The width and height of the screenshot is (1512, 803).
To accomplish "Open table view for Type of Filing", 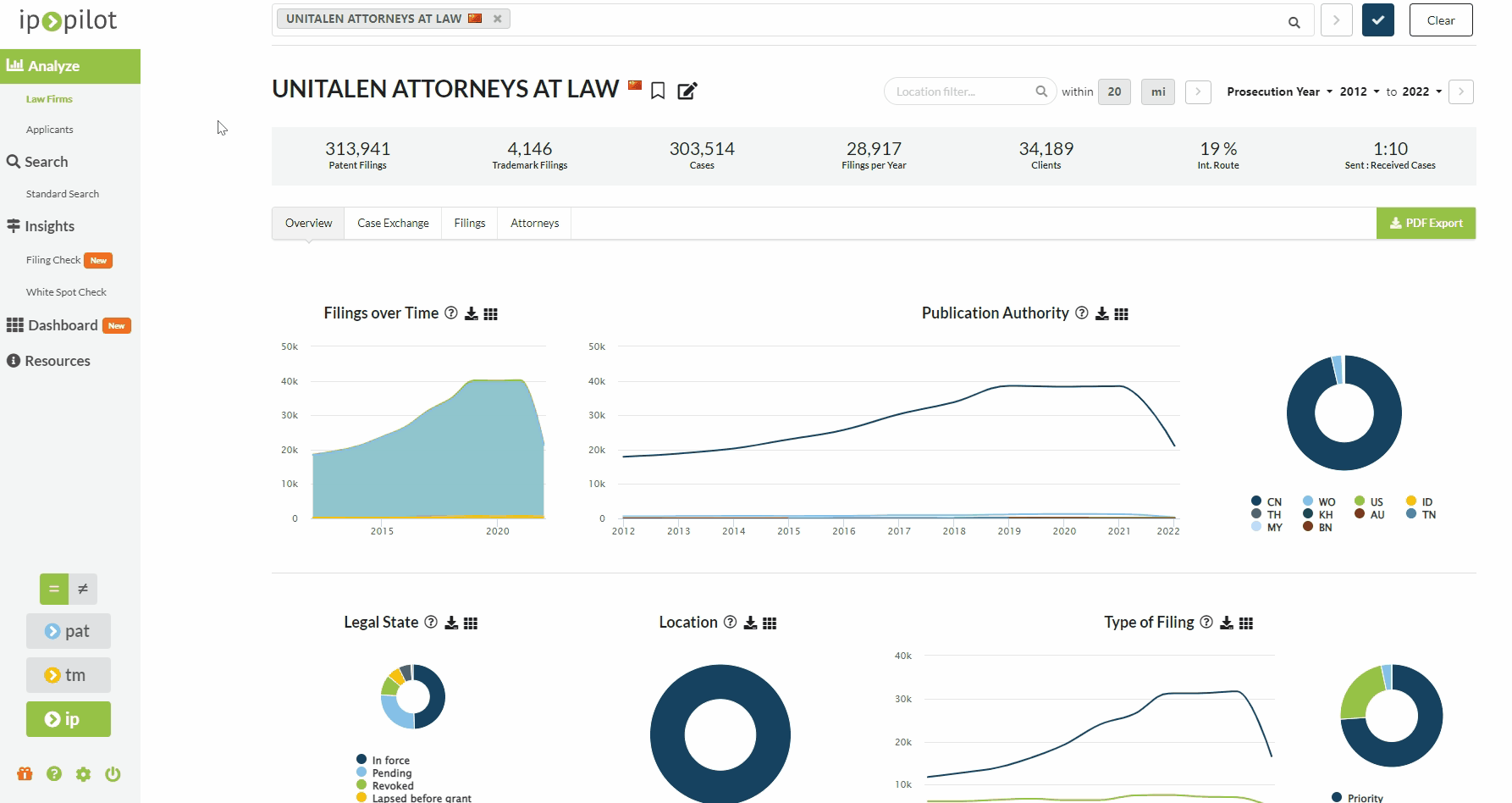I will click(1246, 623).
